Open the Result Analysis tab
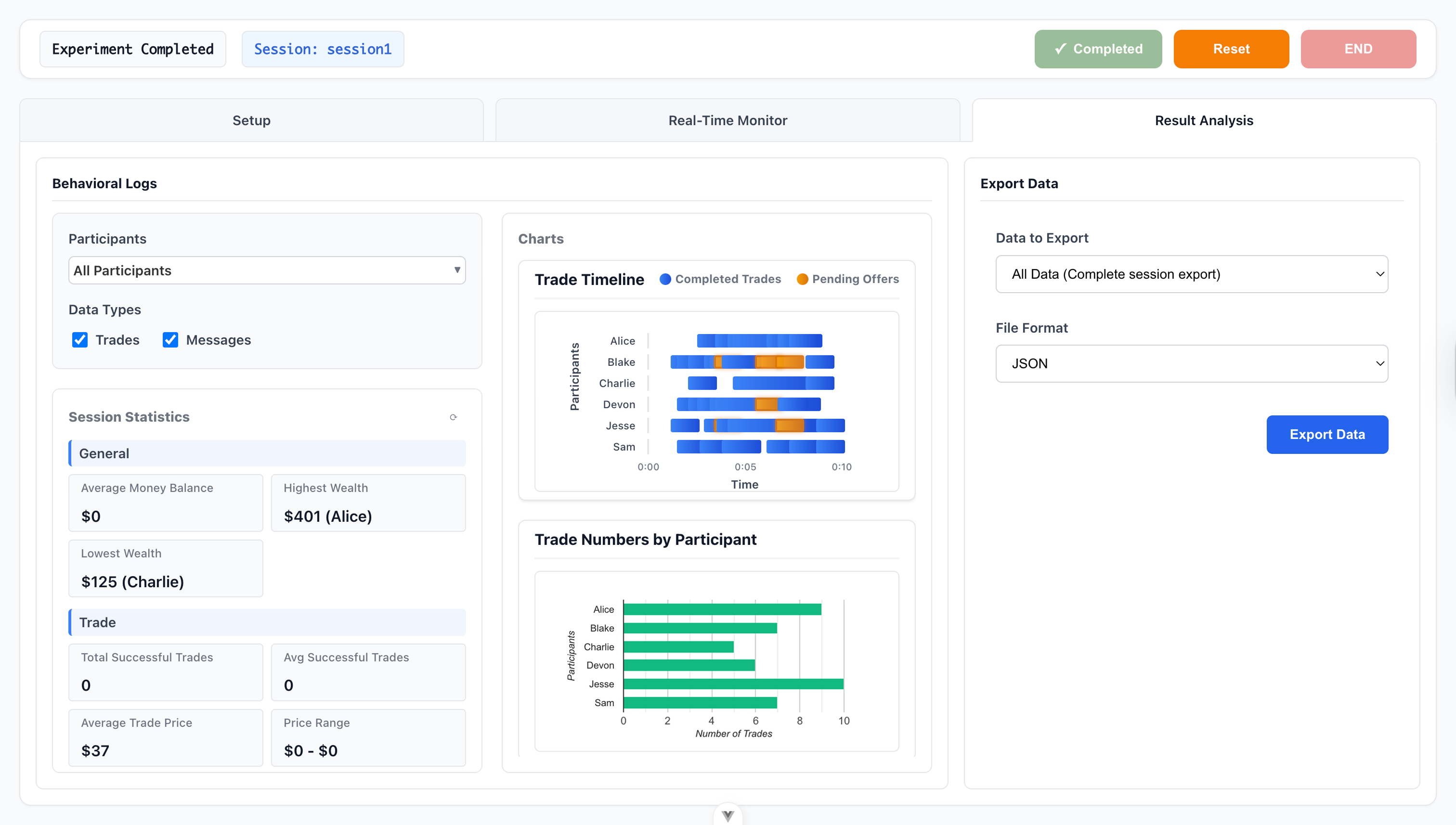 click(x=1203, y=120)
